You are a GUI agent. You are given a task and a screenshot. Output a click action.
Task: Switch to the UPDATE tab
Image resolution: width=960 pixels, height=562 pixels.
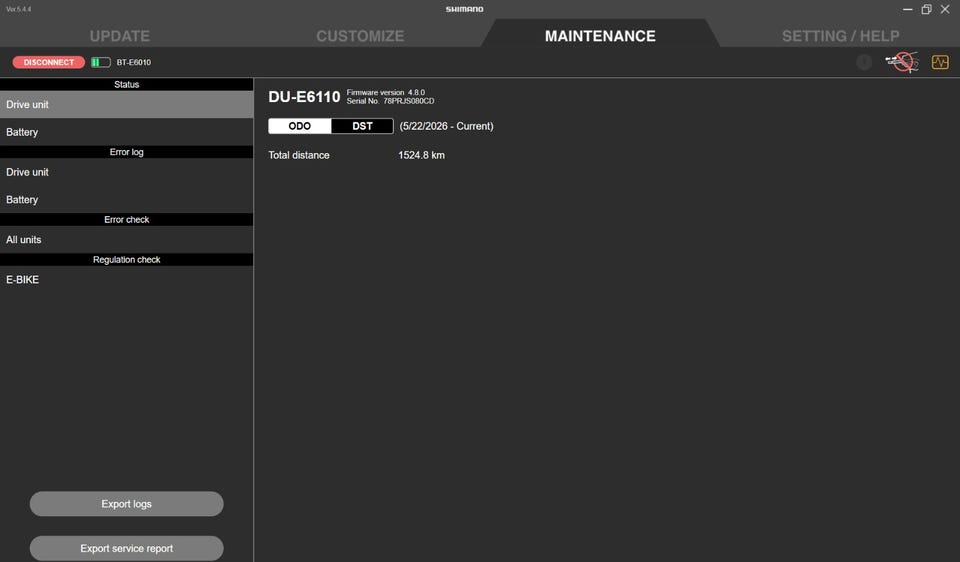(x=119, y=36)
